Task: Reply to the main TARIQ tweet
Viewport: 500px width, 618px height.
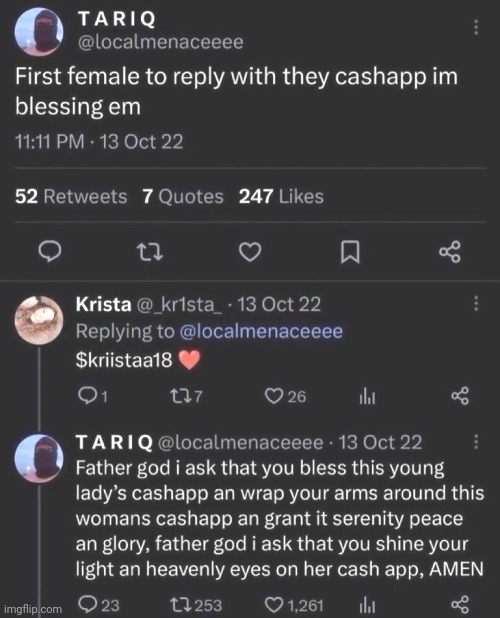Action: (50, 251)
